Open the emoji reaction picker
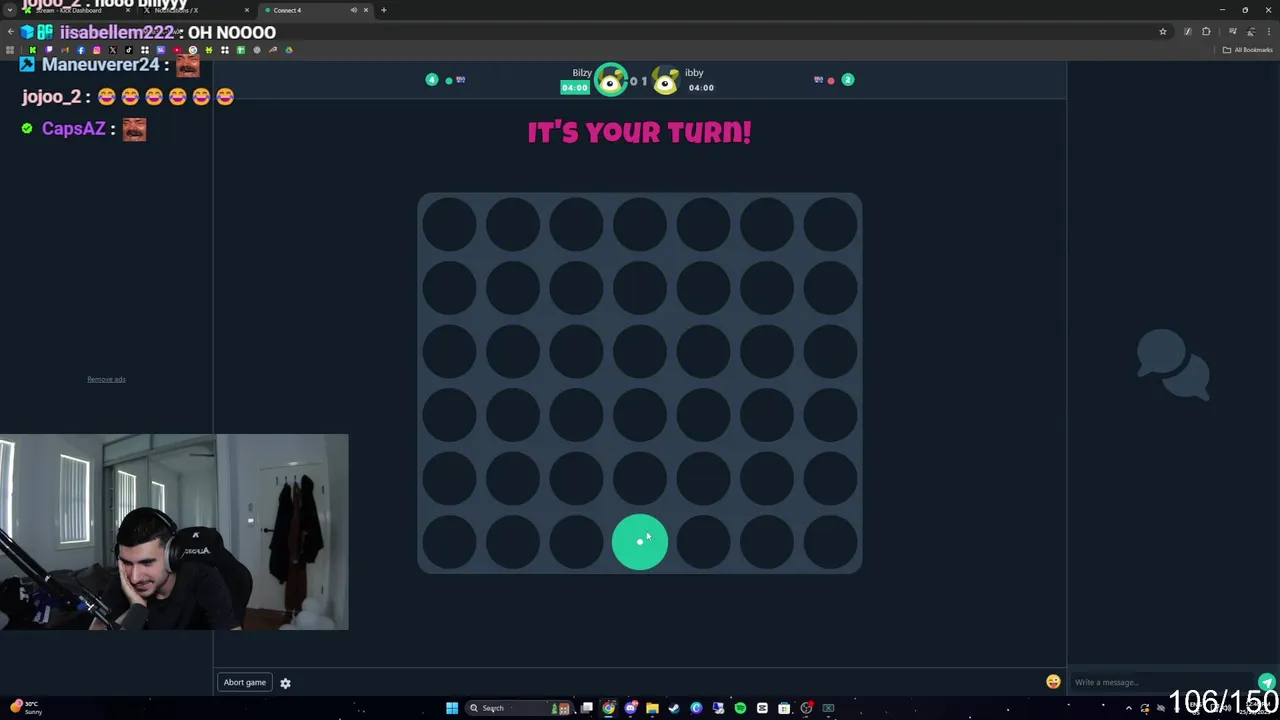The image size is (1280, 720). [1053, 682]
